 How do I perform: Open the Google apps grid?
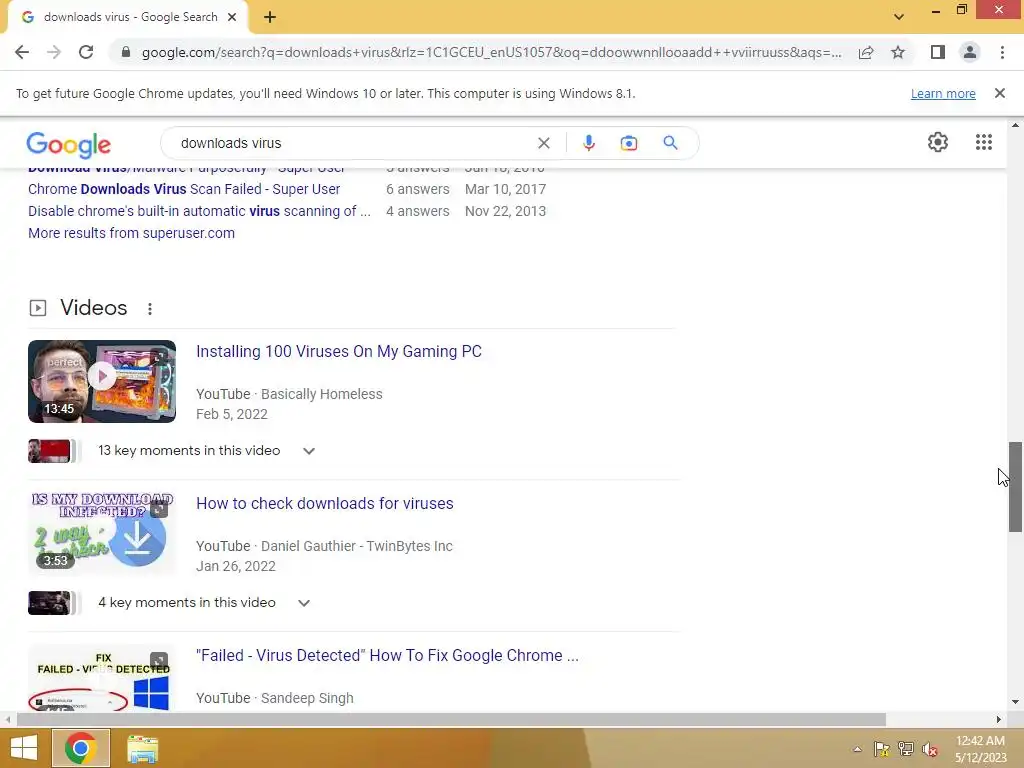pos(984,142)
